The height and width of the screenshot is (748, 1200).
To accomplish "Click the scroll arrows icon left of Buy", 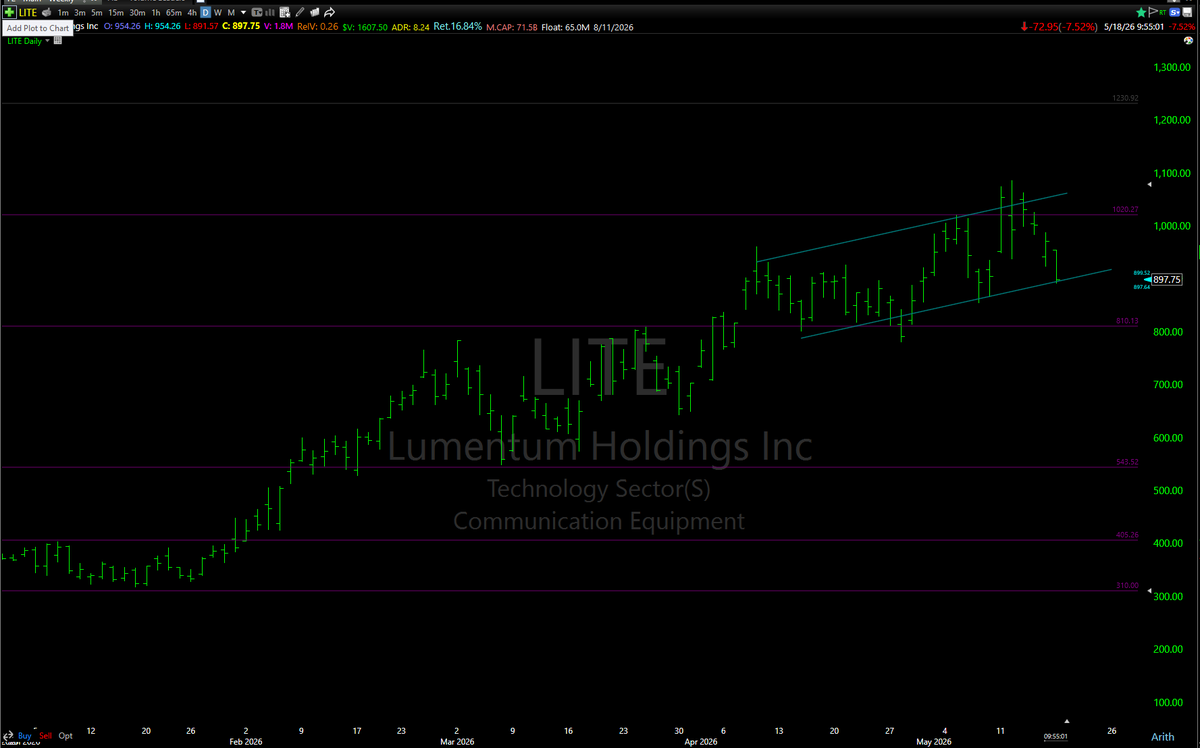I will coord(8,735).
